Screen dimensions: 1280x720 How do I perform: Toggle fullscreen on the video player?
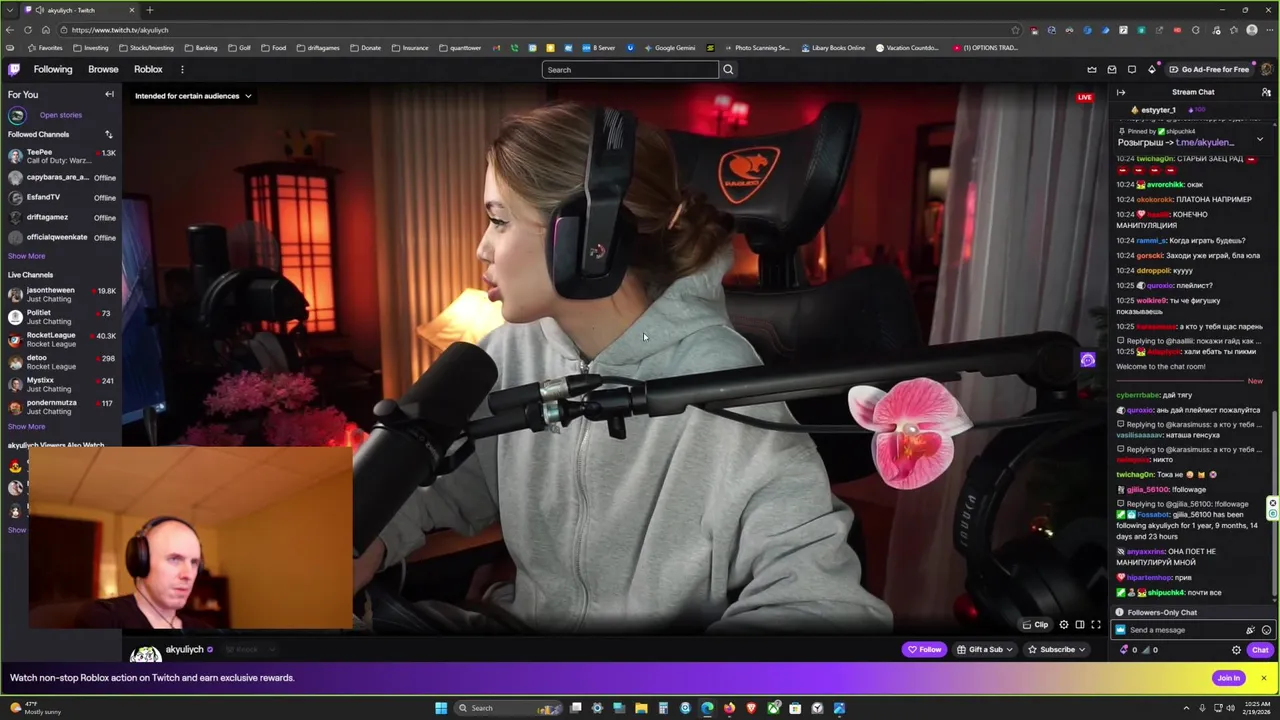1096,625
